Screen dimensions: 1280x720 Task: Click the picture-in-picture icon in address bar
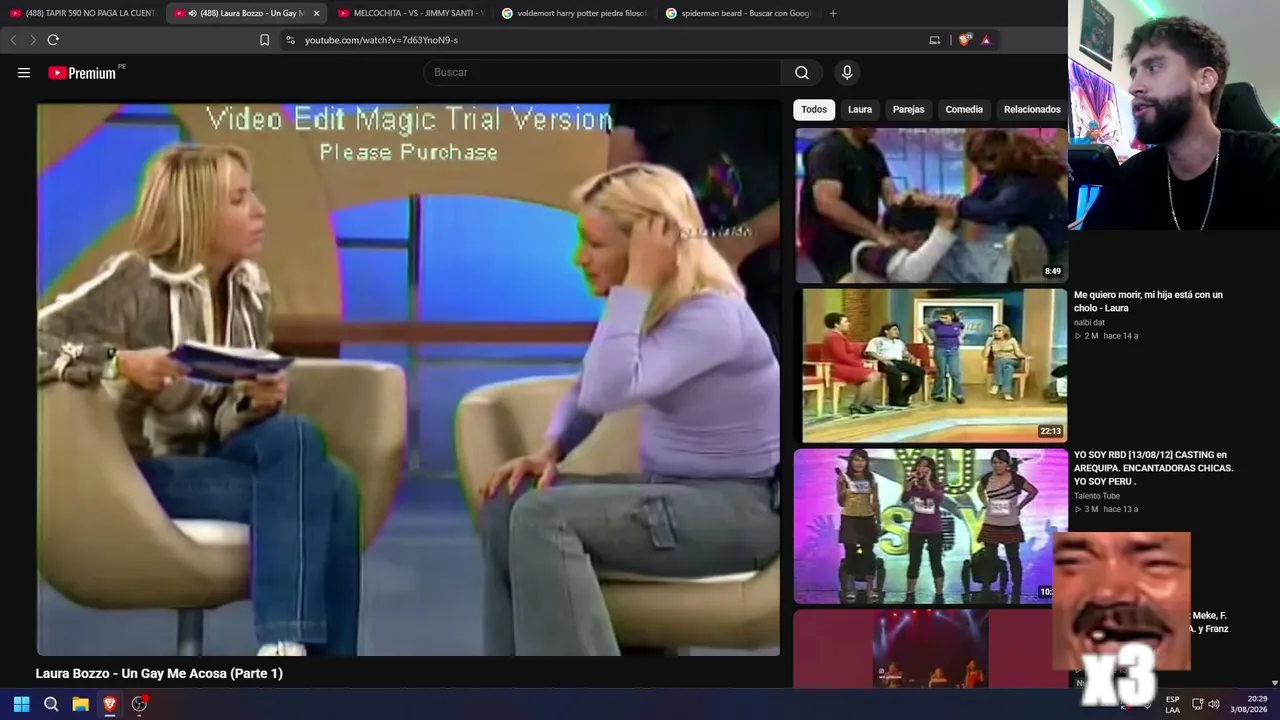pos(935,40)
